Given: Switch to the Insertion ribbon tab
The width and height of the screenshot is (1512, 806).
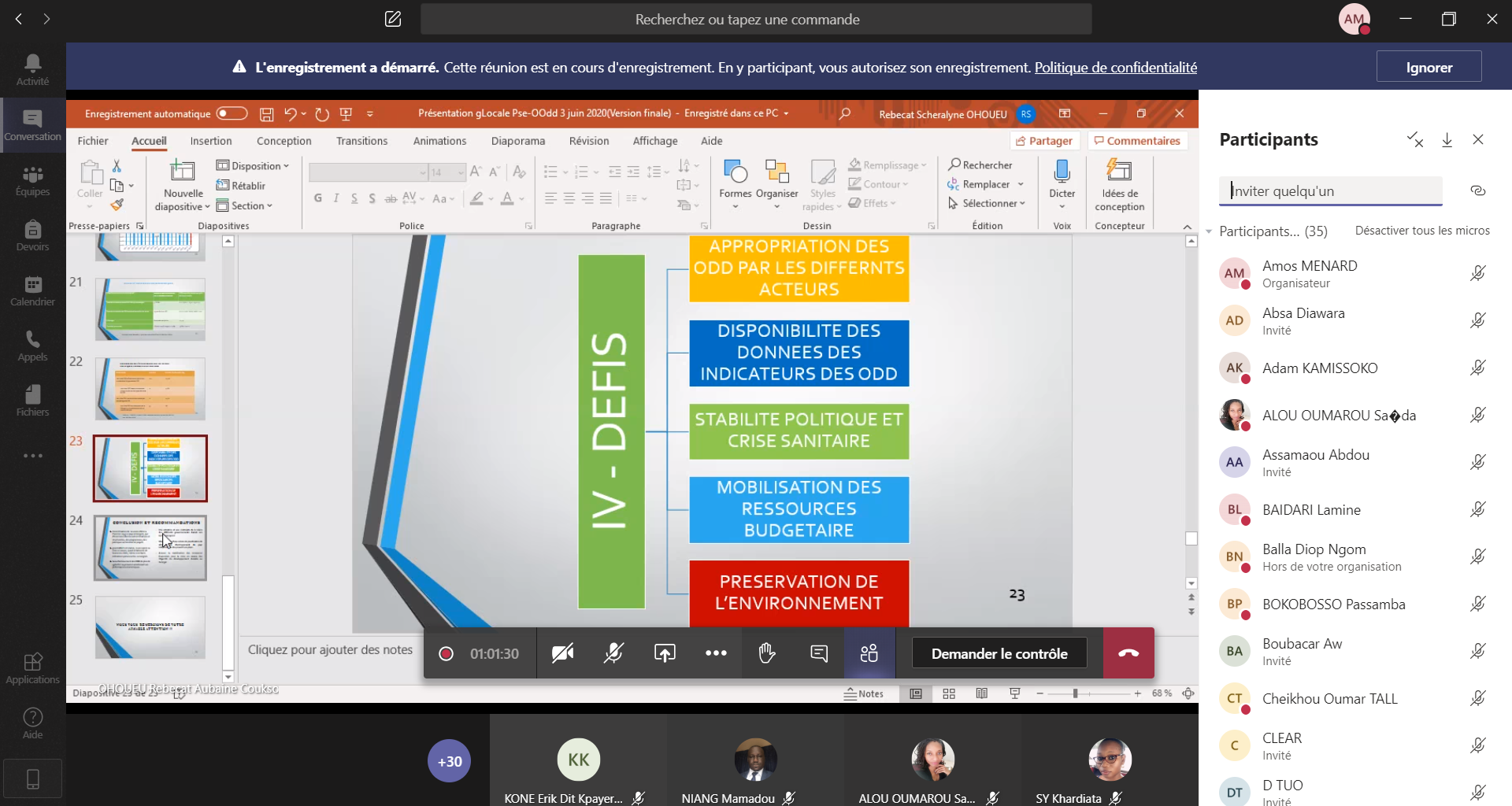Looking at the screenshot, I should [x=211, y=141].
